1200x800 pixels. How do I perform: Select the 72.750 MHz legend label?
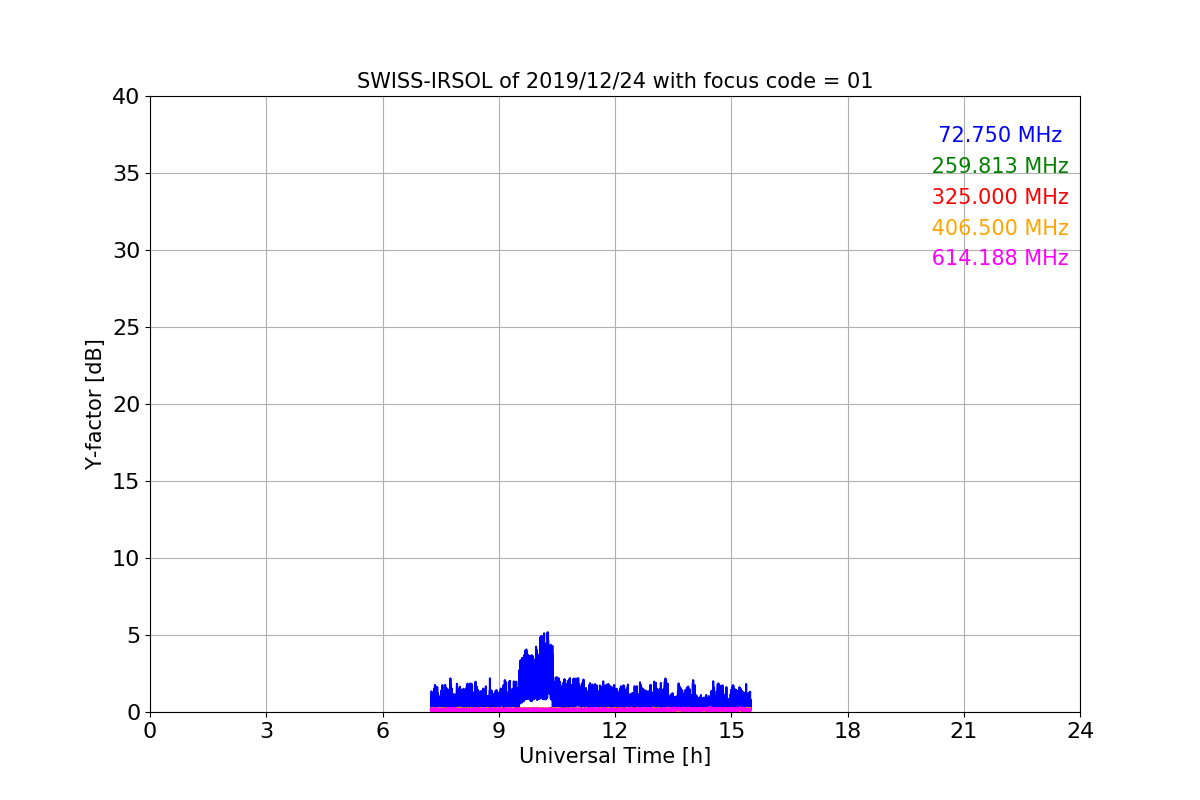click(1000, 135)
